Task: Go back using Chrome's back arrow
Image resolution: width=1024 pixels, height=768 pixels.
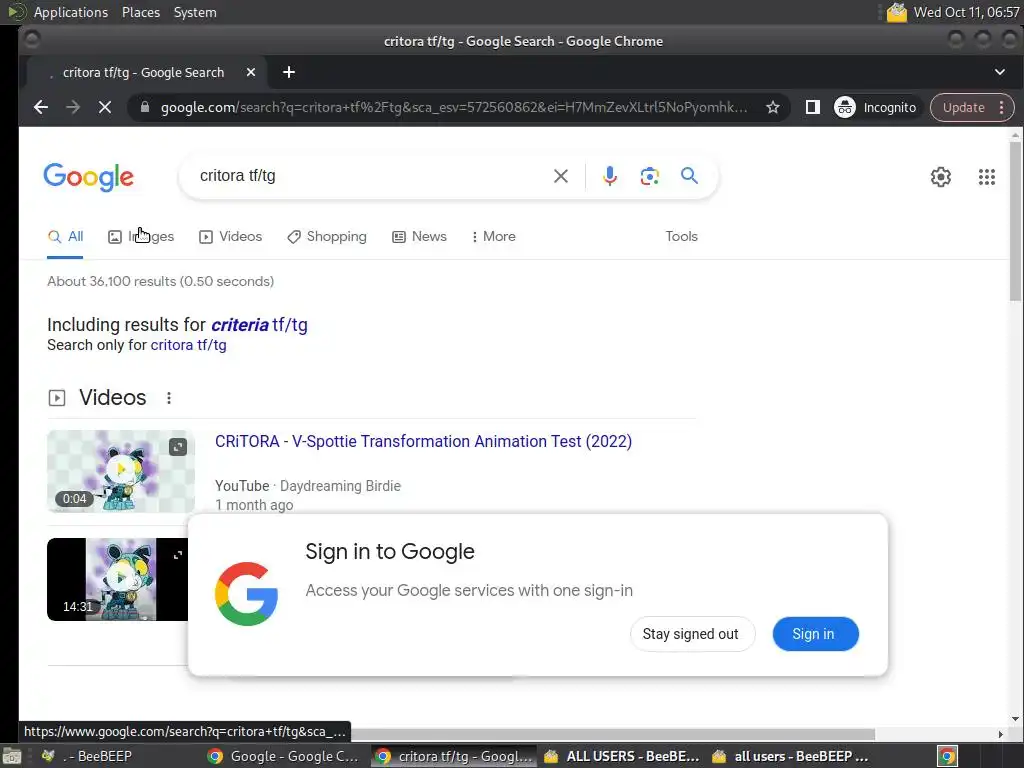Action: (41, 107)
